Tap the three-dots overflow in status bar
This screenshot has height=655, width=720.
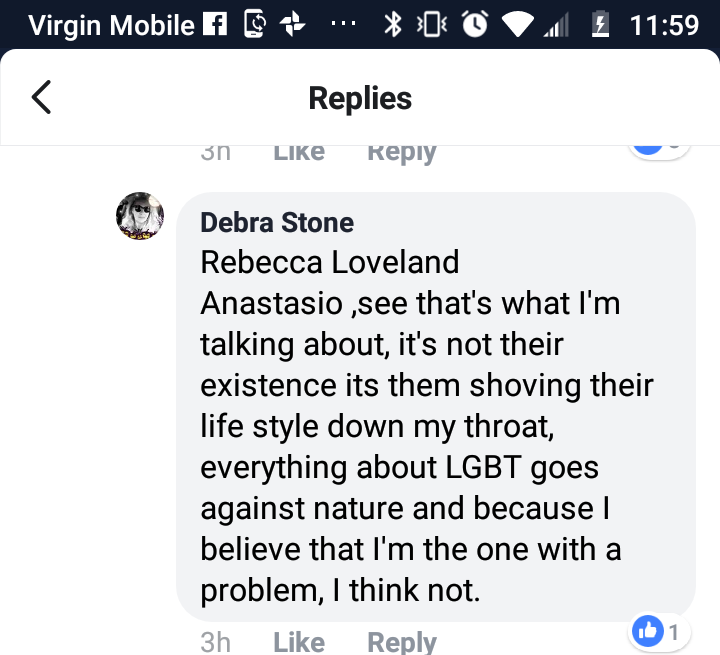click(x=342, y=25)
